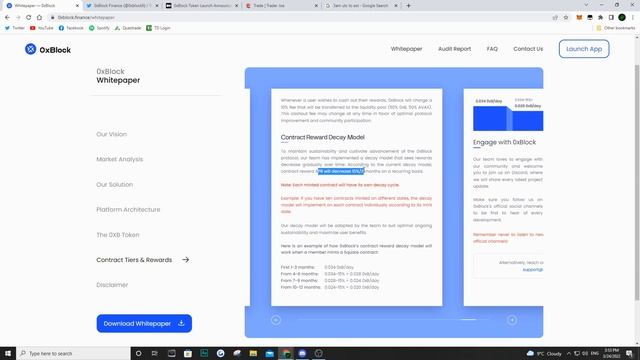This screenshot has height=360, width=640.
Task: Open File Explorer from taskbar
Action: click(253, 353)
